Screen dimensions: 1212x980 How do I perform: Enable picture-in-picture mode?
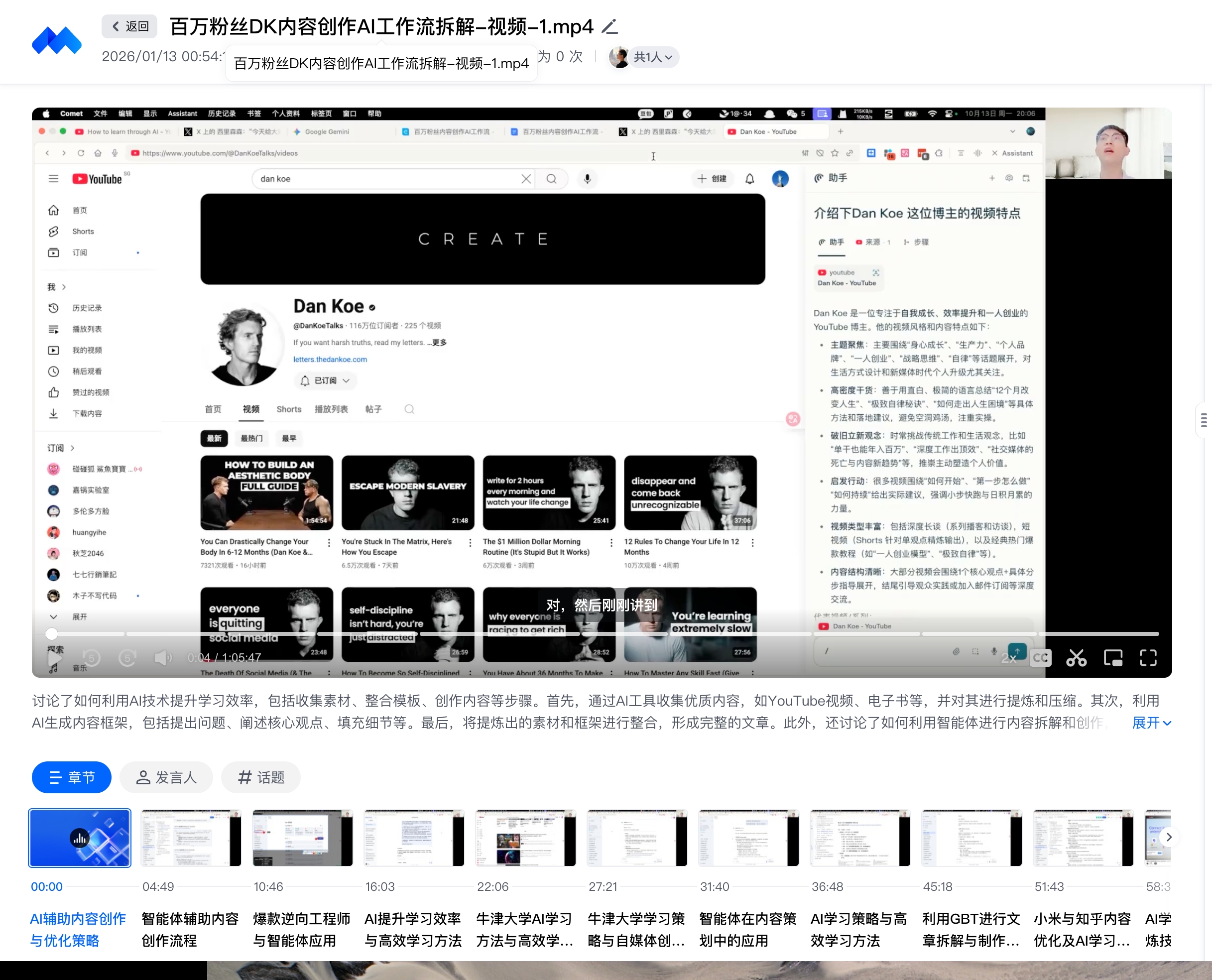pos(1112,658)
